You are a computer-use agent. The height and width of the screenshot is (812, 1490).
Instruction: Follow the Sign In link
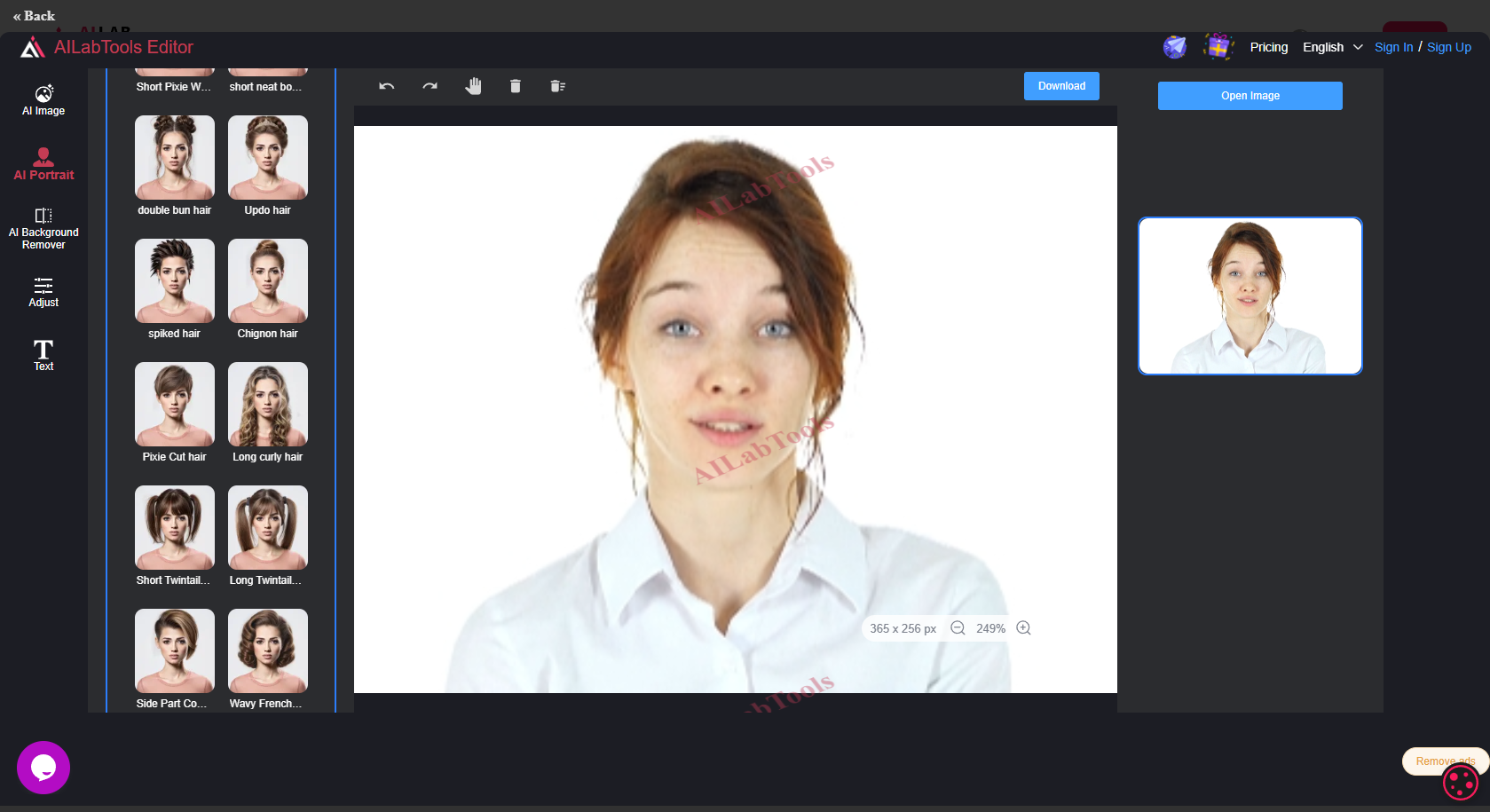coord(1393,47)
